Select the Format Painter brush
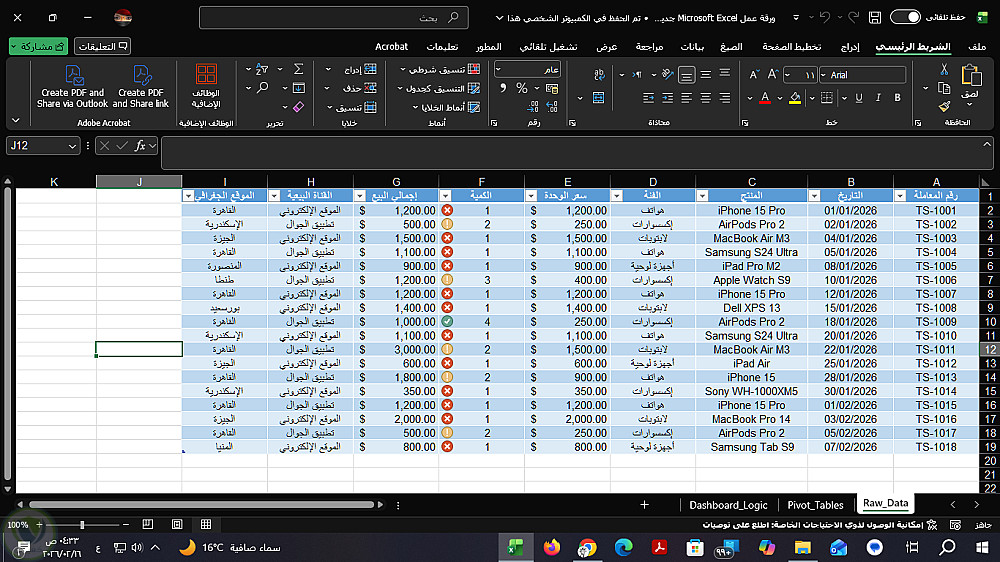 [944, 107]
